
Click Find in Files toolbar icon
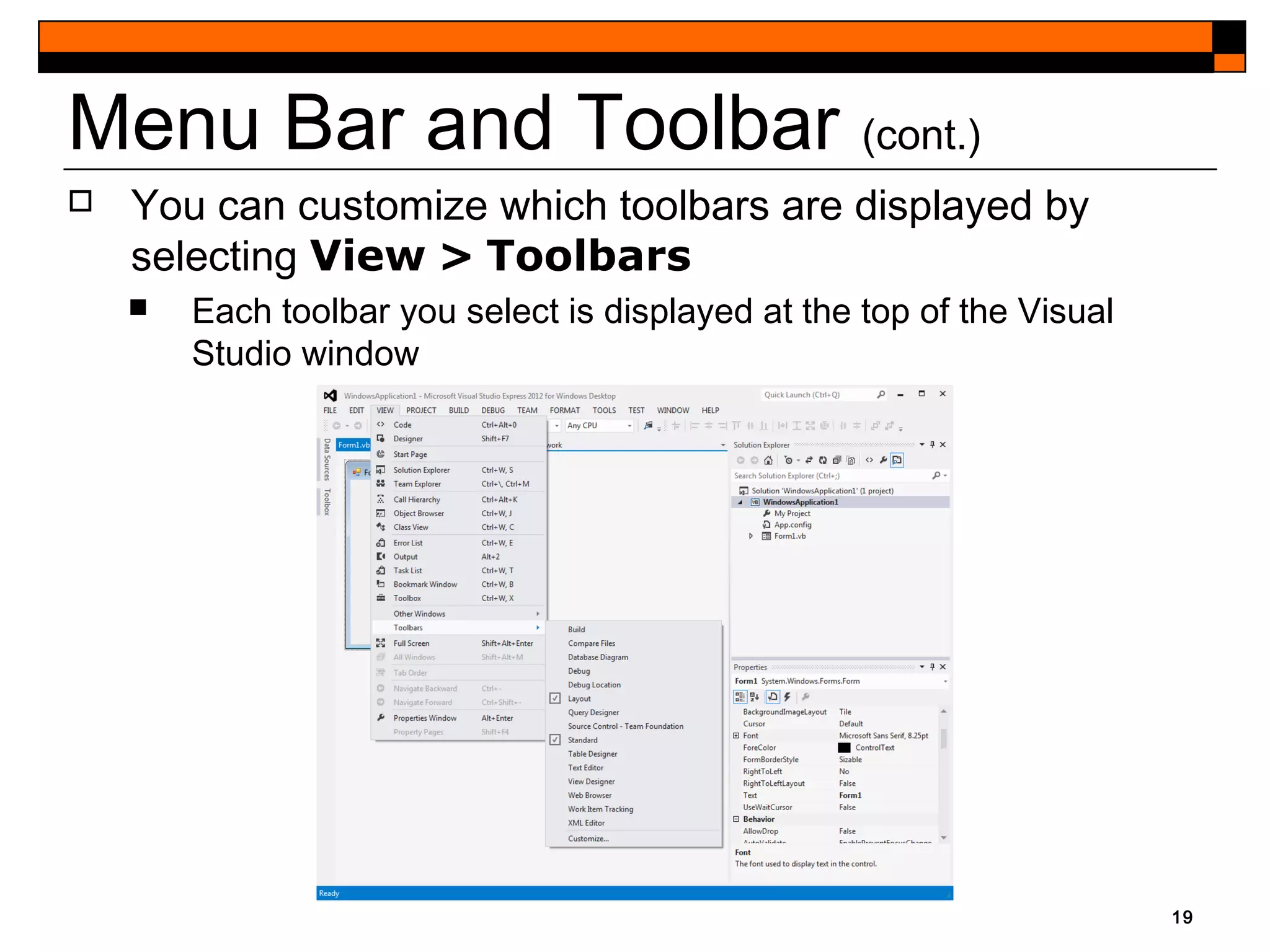coord(648,425)
